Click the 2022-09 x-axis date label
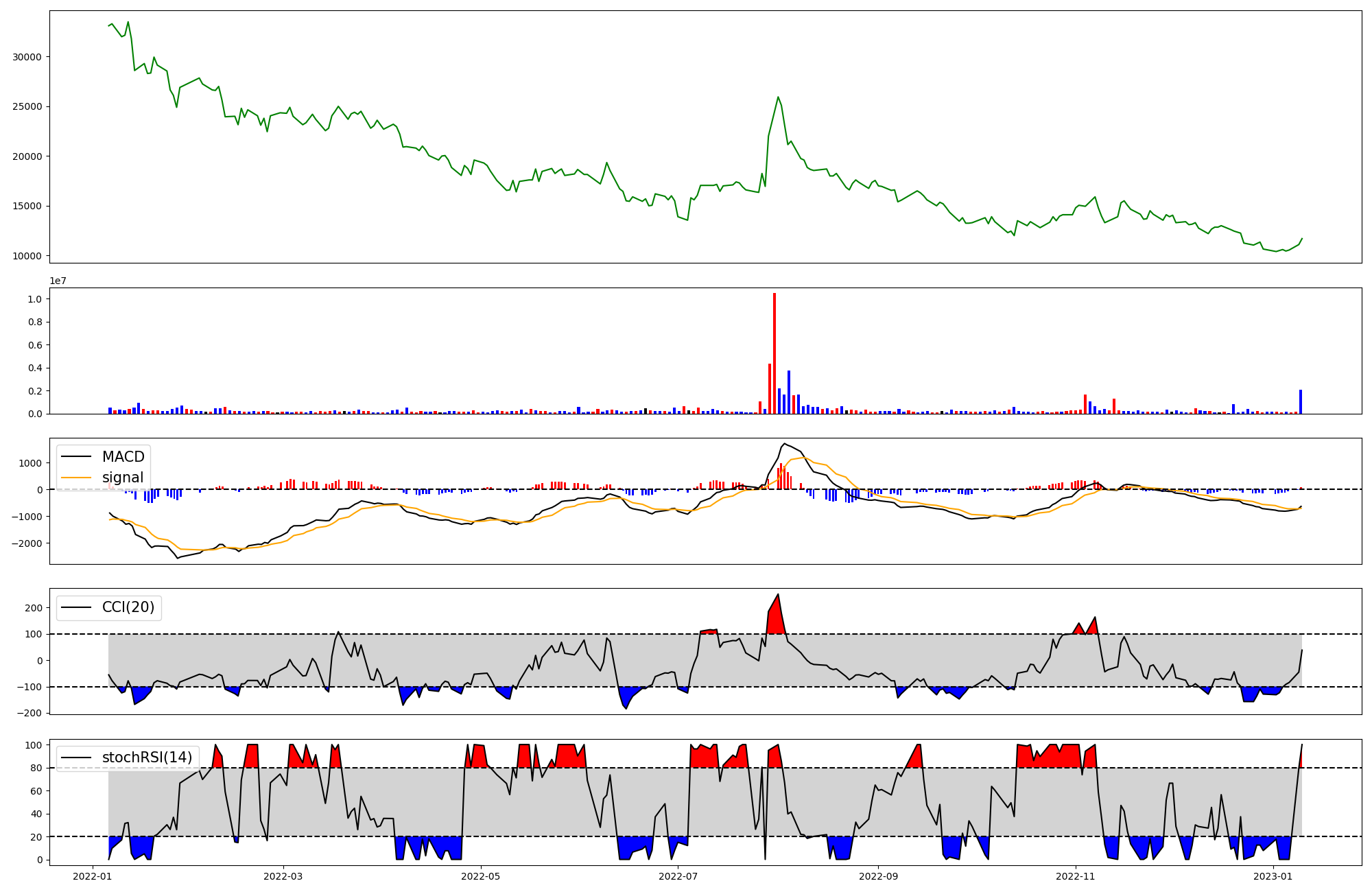 pyautogui.click(x=878, y=876)
